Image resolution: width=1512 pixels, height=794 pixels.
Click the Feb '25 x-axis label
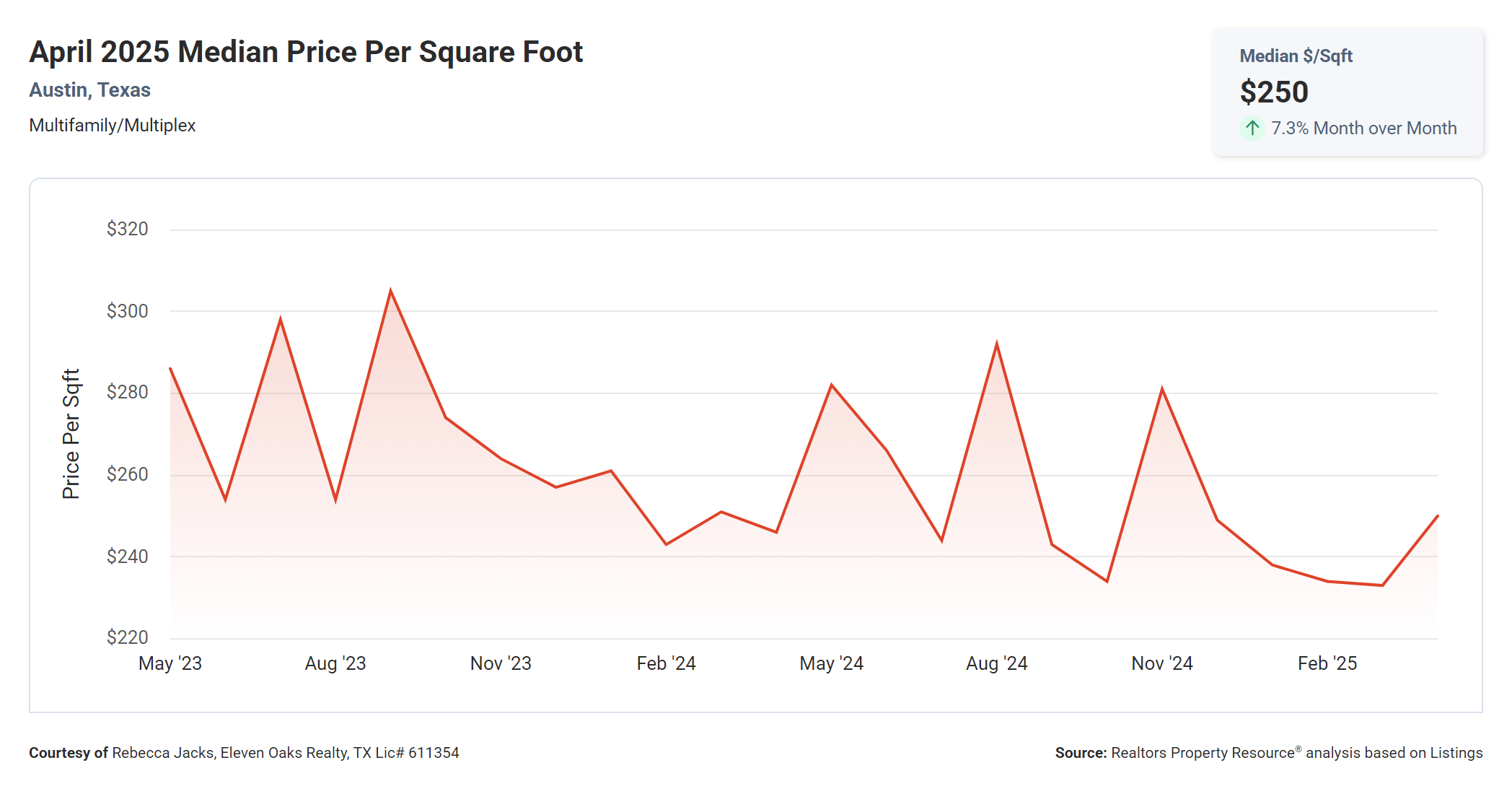1327,663
